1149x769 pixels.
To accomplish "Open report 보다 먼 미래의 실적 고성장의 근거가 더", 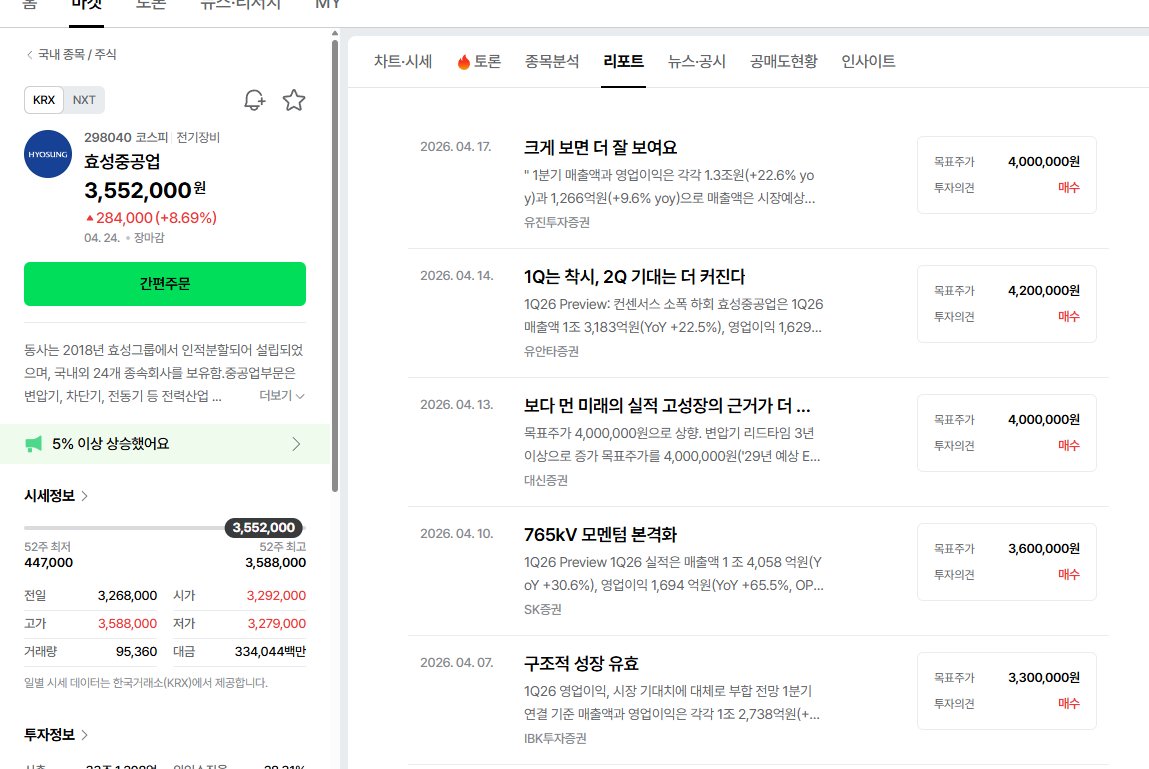I will pyautogui.click(x=667, y=405).
